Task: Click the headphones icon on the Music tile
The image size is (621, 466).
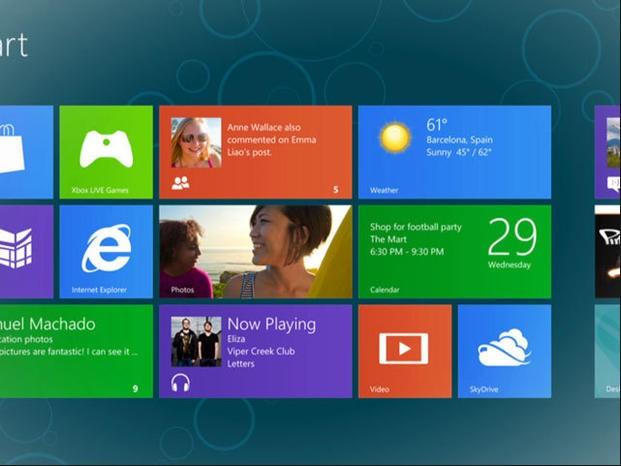Action: point(181,382)
